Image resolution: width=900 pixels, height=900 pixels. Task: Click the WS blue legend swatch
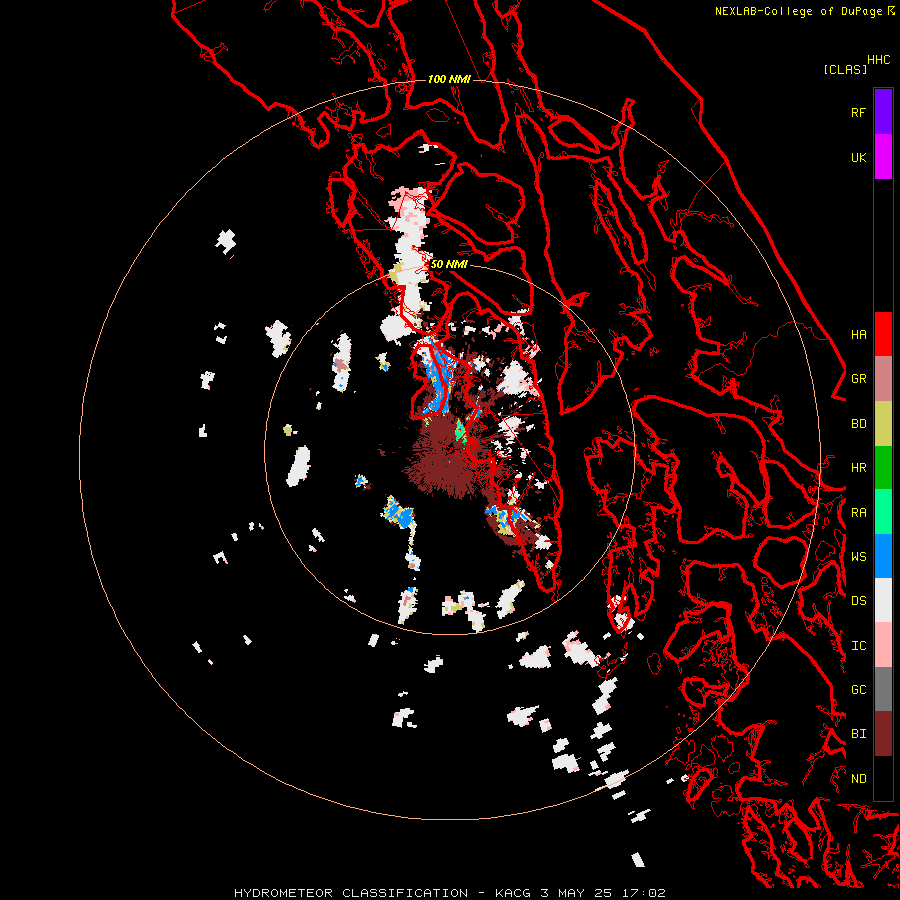[883, 556]
